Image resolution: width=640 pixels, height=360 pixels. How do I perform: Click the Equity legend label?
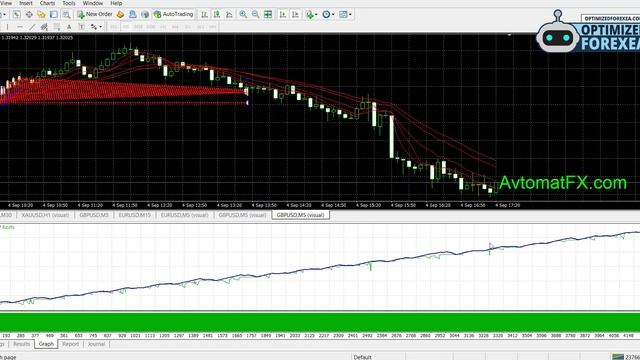pos(8,227)
